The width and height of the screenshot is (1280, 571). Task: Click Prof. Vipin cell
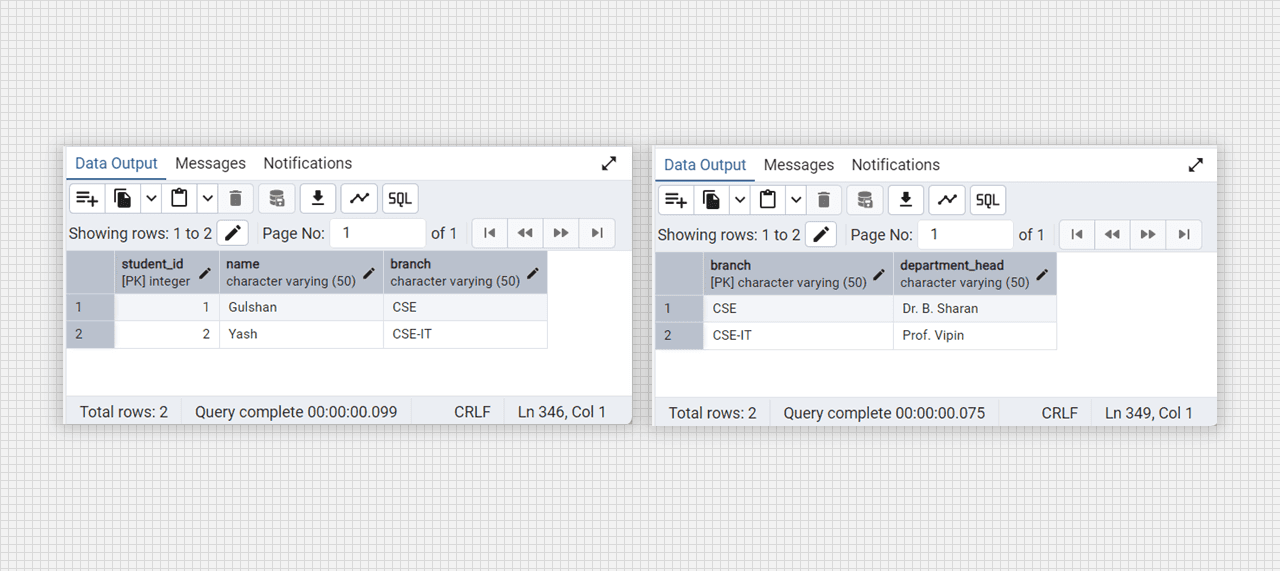pos(975,335)
